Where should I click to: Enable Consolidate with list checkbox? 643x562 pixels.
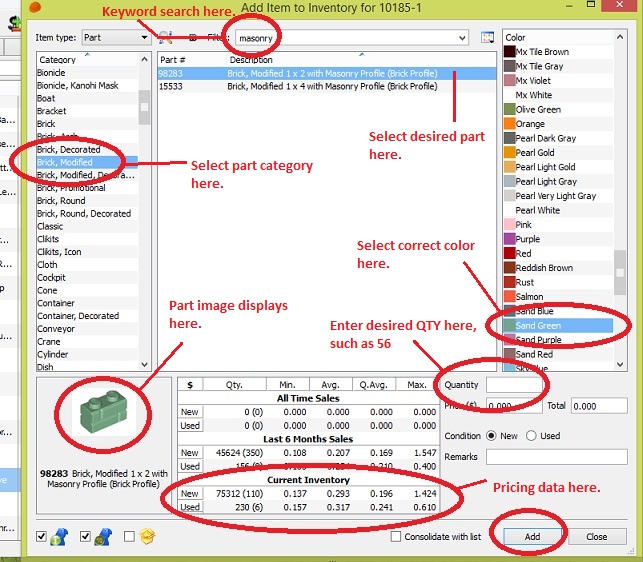pyautogui.click(x=396, y=537)
